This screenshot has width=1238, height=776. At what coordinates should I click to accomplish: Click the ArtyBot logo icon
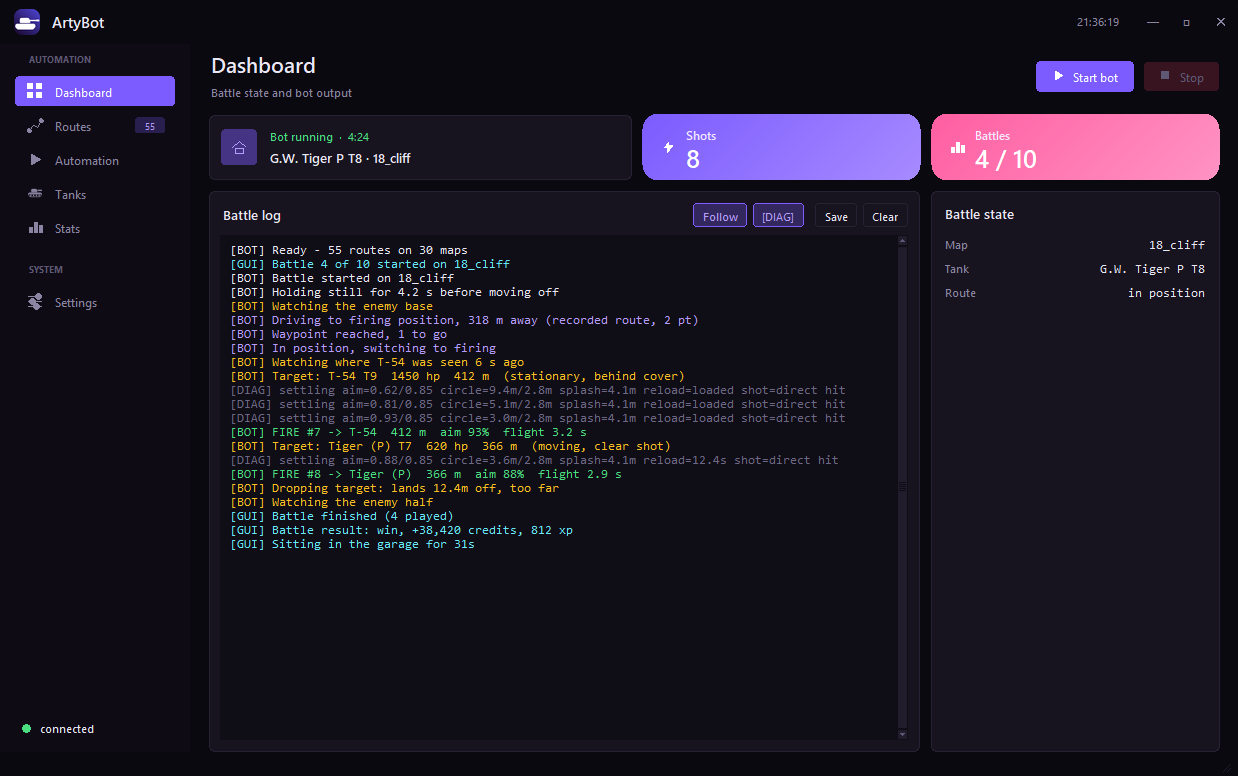27,21
